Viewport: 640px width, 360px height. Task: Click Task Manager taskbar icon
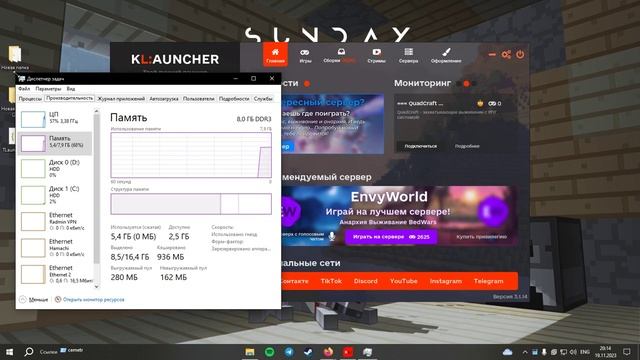pyautogui.click(x=367, y=352)
